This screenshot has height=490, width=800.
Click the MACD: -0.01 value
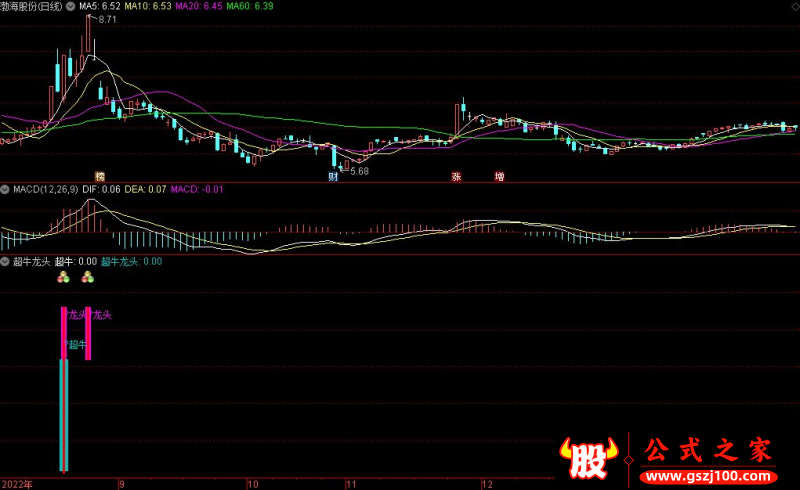pyautogui.click(x=197, y=189)
